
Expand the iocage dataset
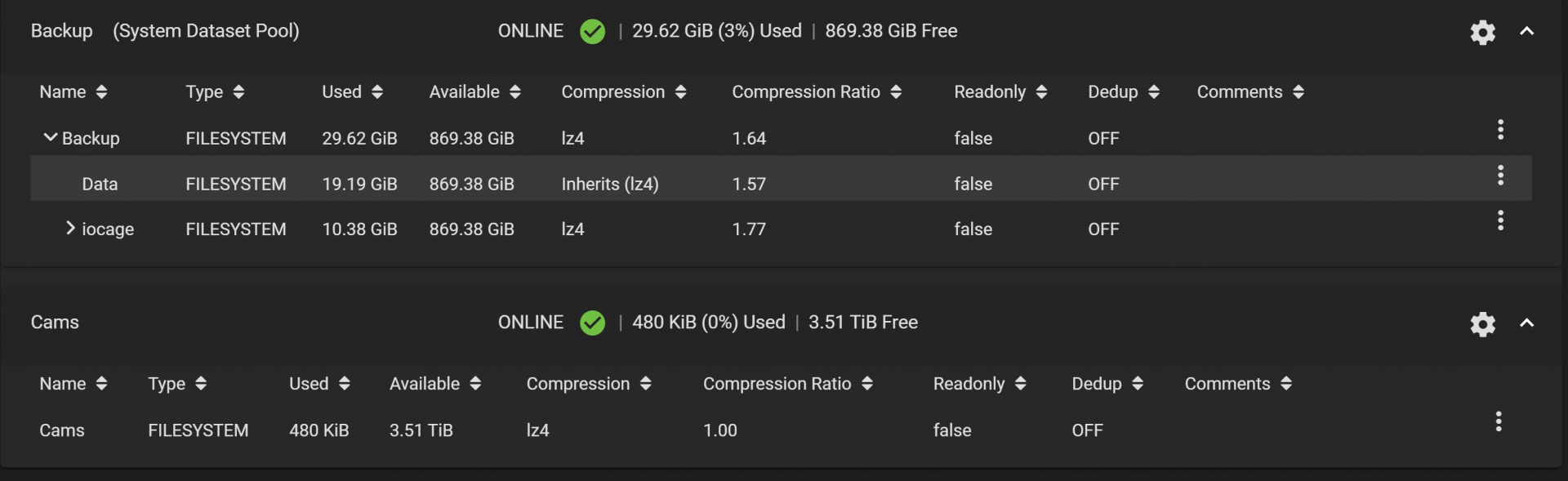(x=71, y=229)
